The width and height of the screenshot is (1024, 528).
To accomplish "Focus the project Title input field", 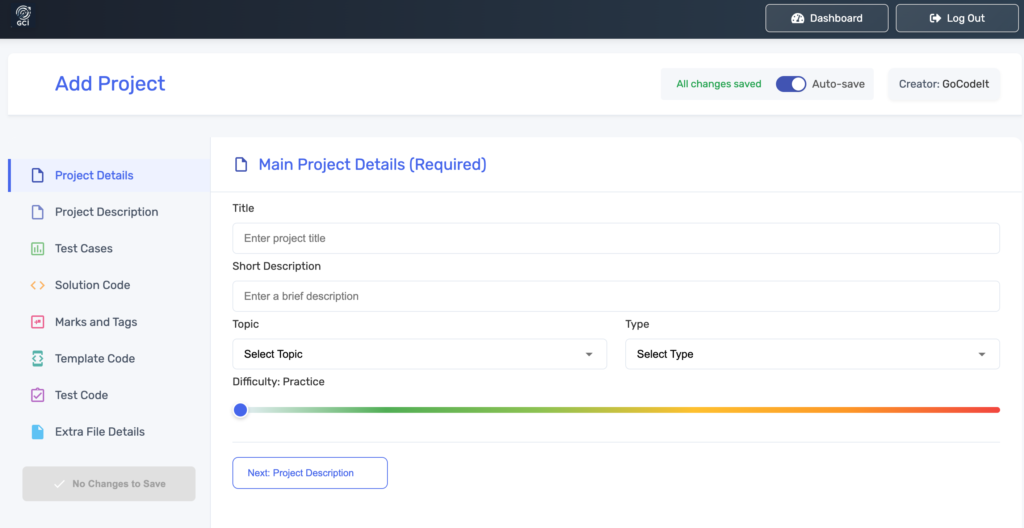I will point(615,238).
